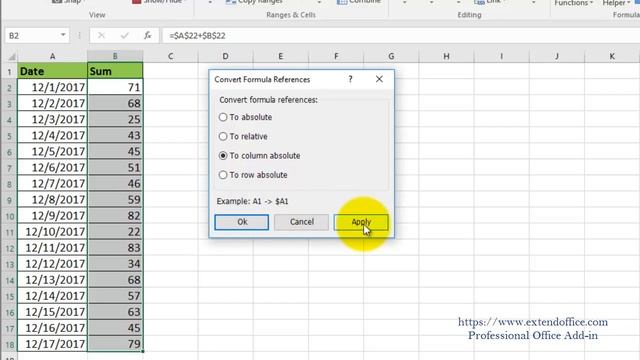
Task: Click the Sum cell showing 79
Action: coord(115,344)
